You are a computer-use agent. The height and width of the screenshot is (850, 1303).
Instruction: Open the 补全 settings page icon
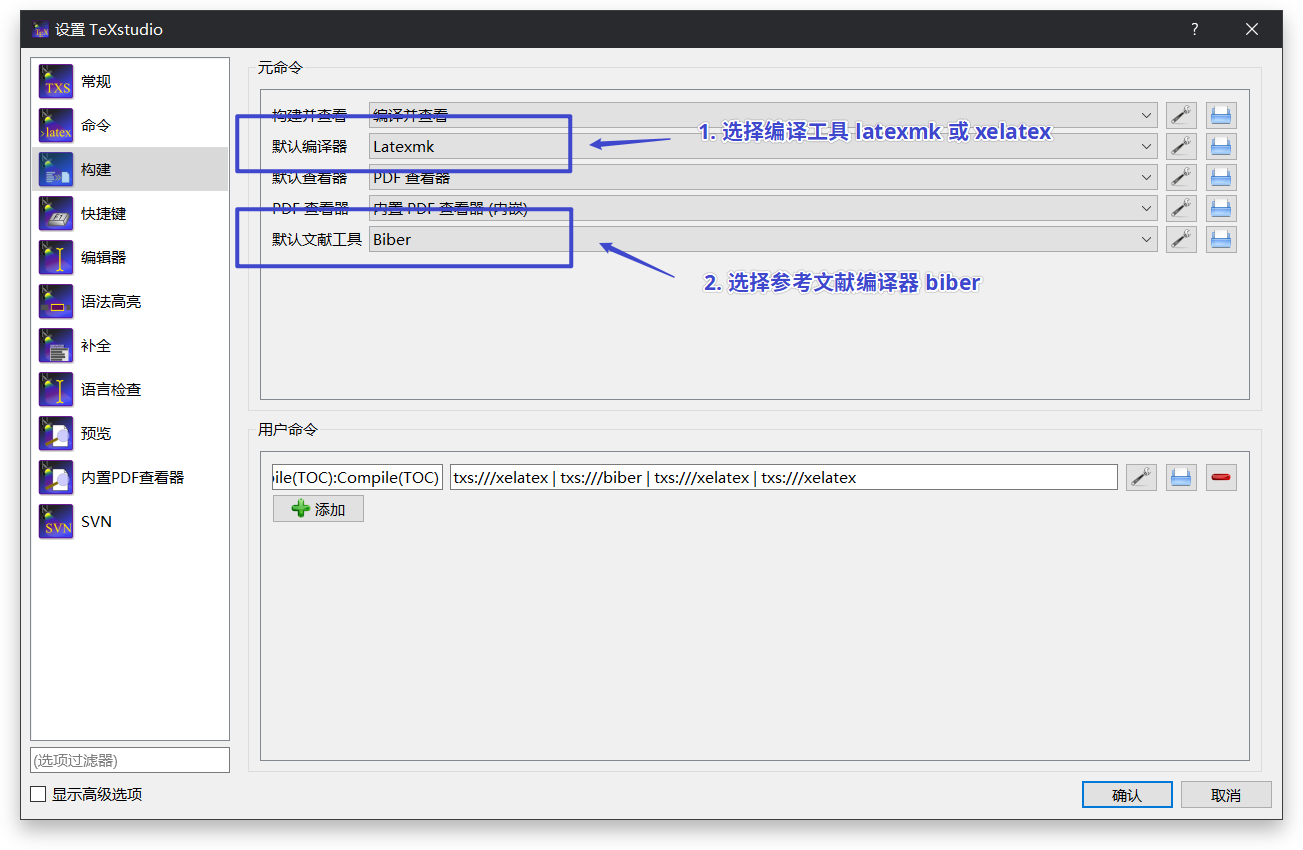click(x=56, y=345)
